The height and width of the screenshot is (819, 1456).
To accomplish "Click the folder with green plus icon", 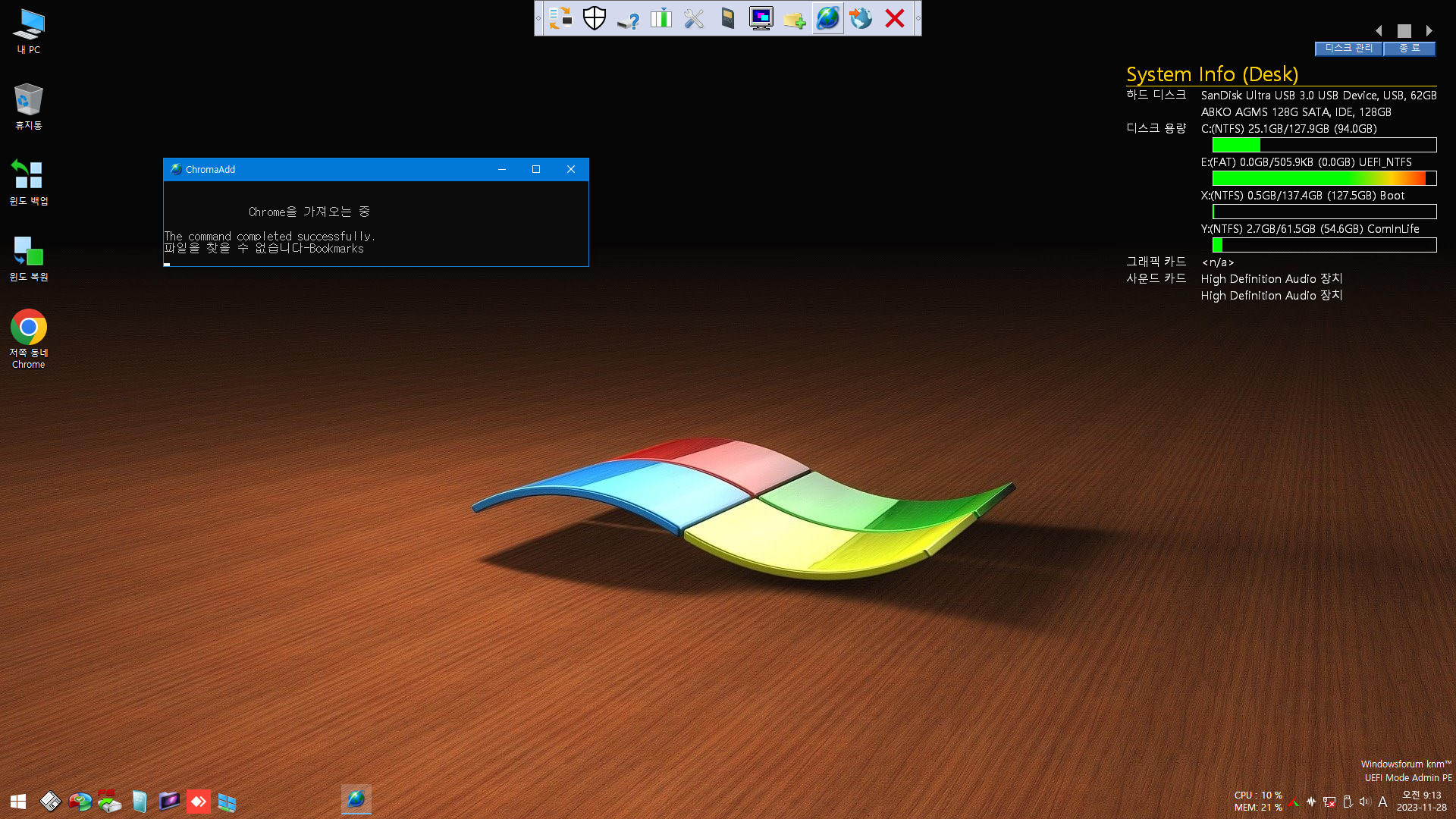I will (795, 18).
